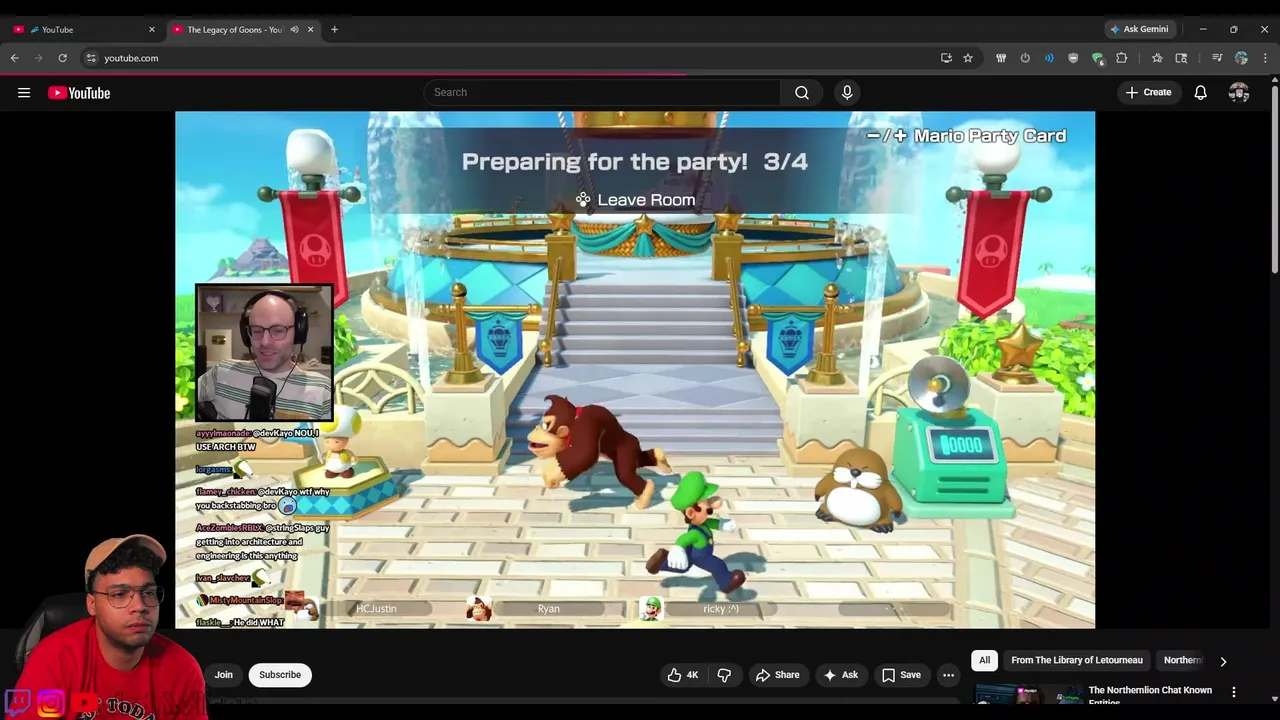Open the media controls music icon

[1217, 58]
